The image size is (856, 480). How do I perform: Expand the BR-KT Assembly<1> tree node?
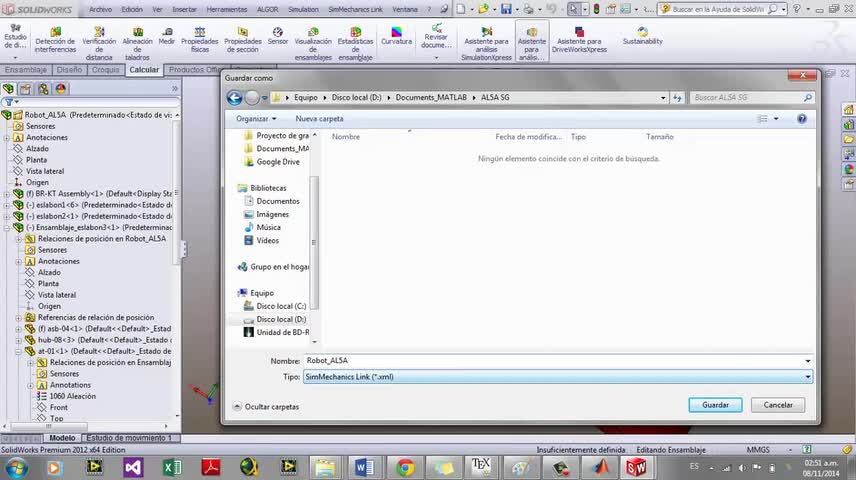coord(7,194)
